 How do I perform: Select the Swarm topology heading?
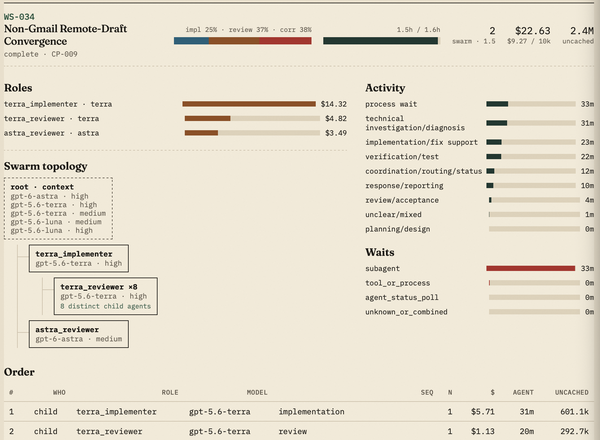coord(46,166)
